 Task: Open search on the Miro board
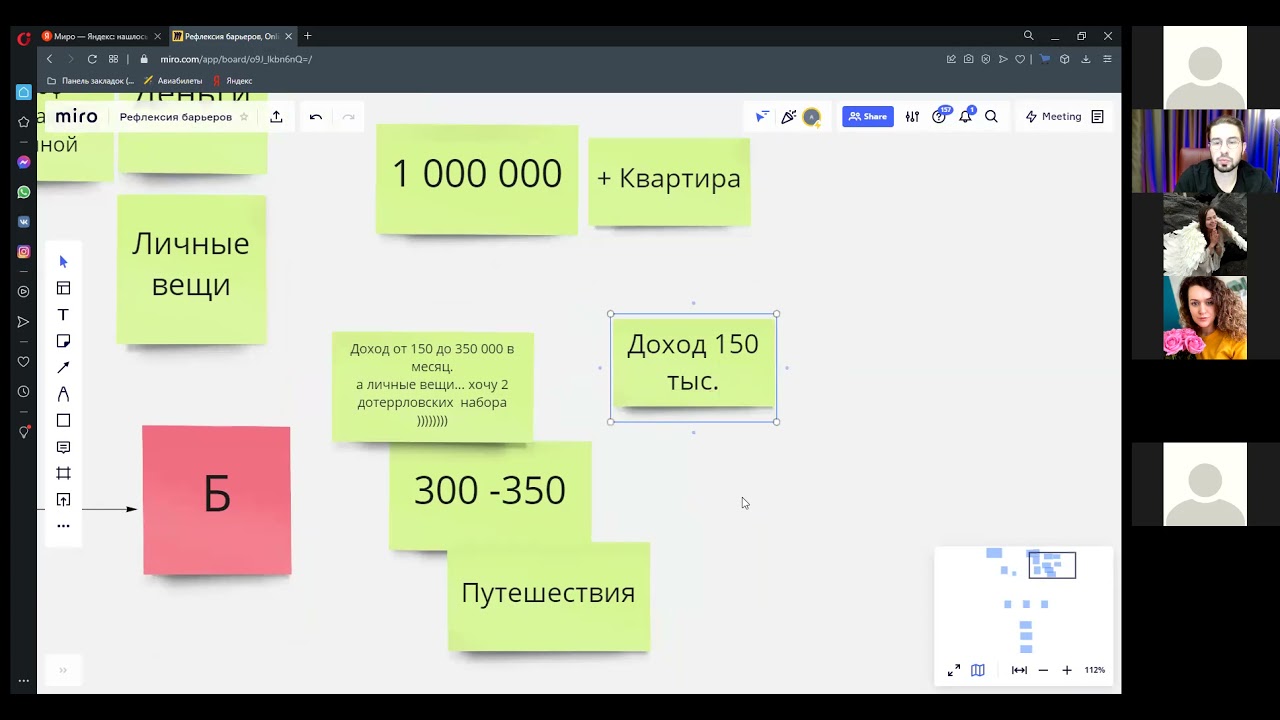point(991,117)
